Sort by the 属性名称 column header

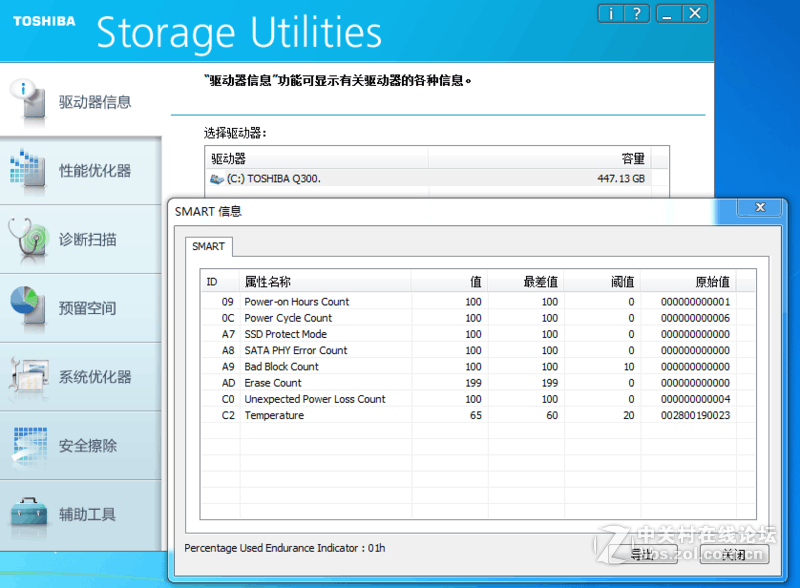click(x=268, y=282)
